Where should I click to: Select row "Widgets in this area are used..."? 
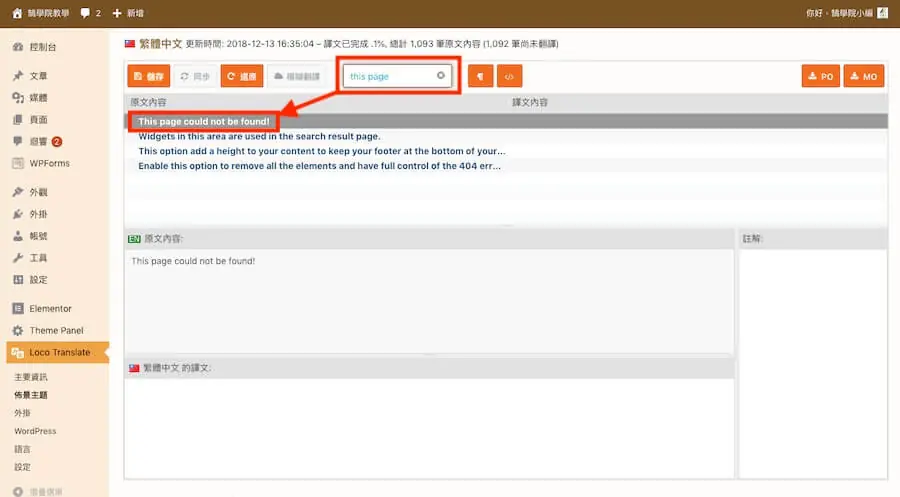506,136
